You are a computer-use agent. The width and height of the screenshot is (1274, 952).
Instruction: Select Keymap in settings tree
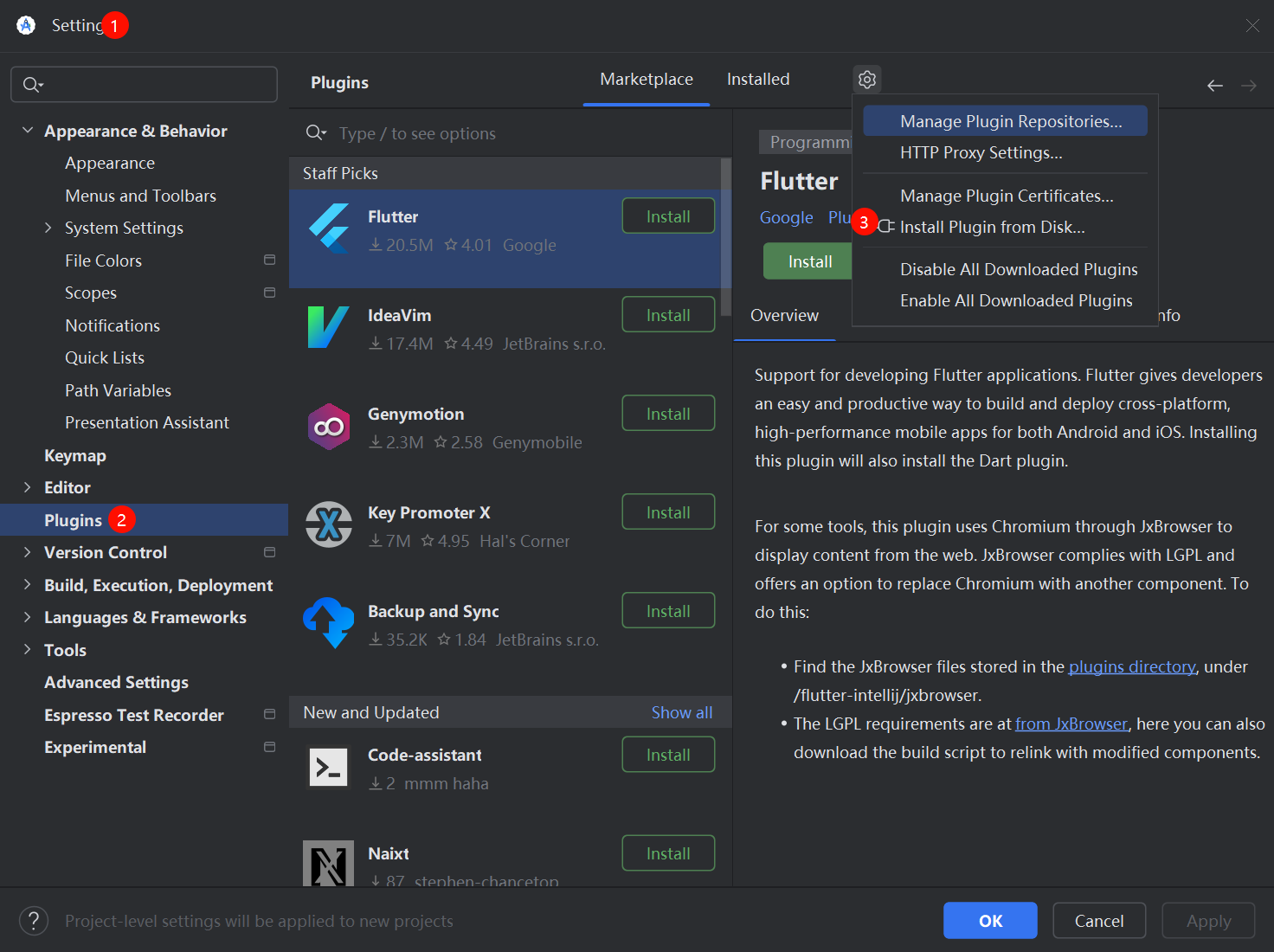(x=75, y=455)
